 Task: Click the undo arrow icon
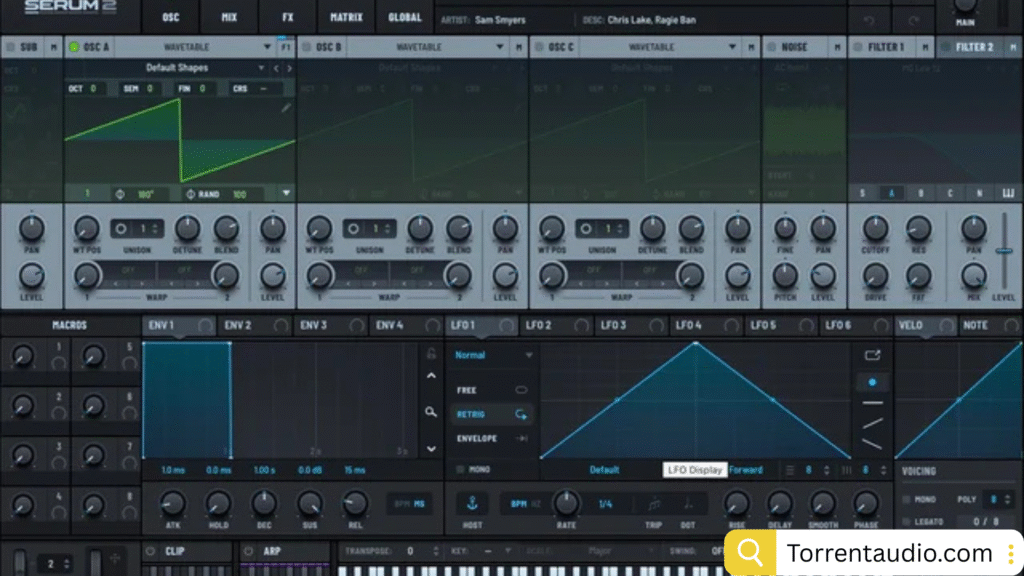click(867, 21)
